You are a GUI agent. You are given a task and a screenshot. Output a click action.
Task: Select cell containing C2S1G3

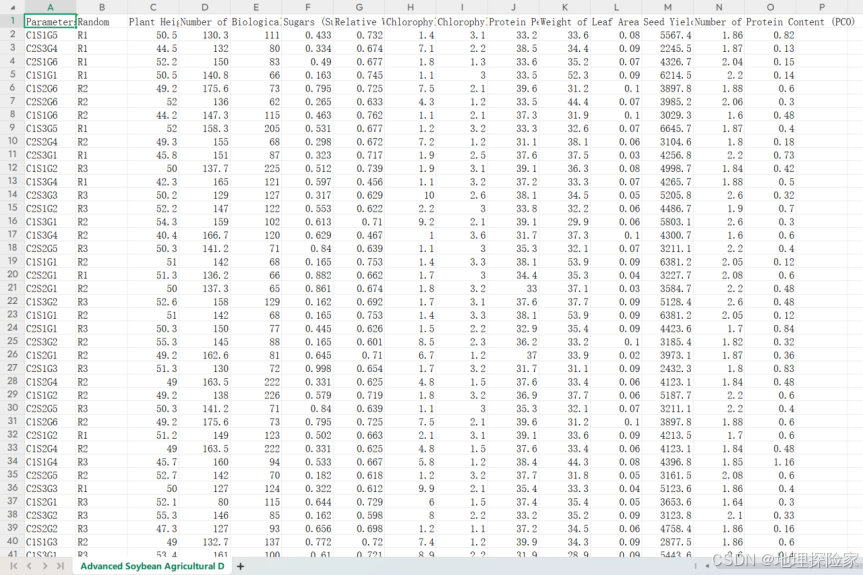50,369
